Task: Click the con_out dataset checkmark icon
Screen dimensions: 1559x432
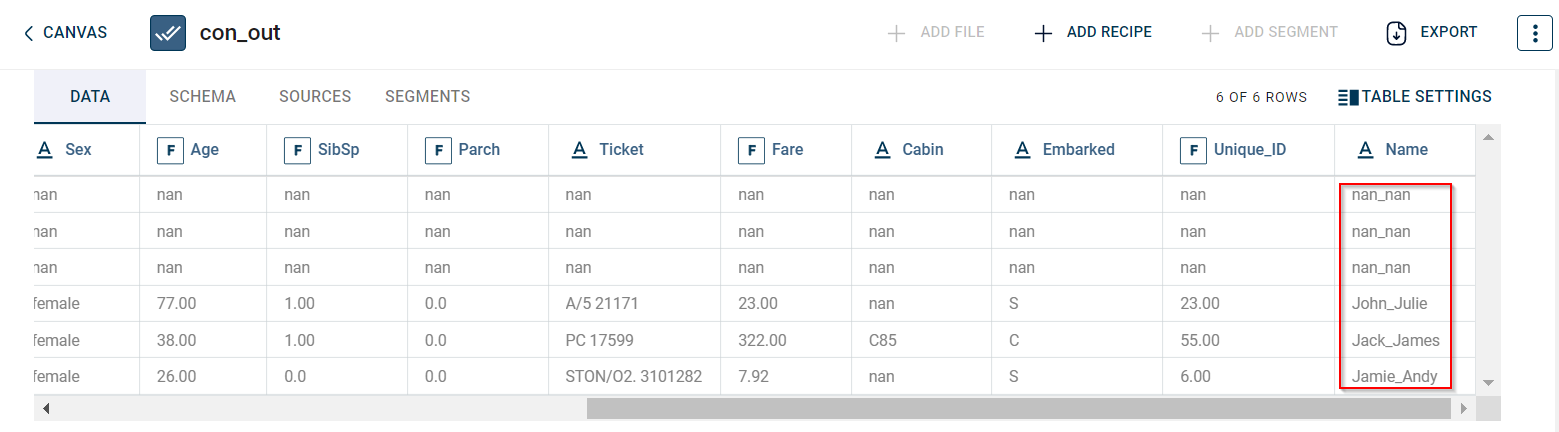Action: tap(168, 33)
